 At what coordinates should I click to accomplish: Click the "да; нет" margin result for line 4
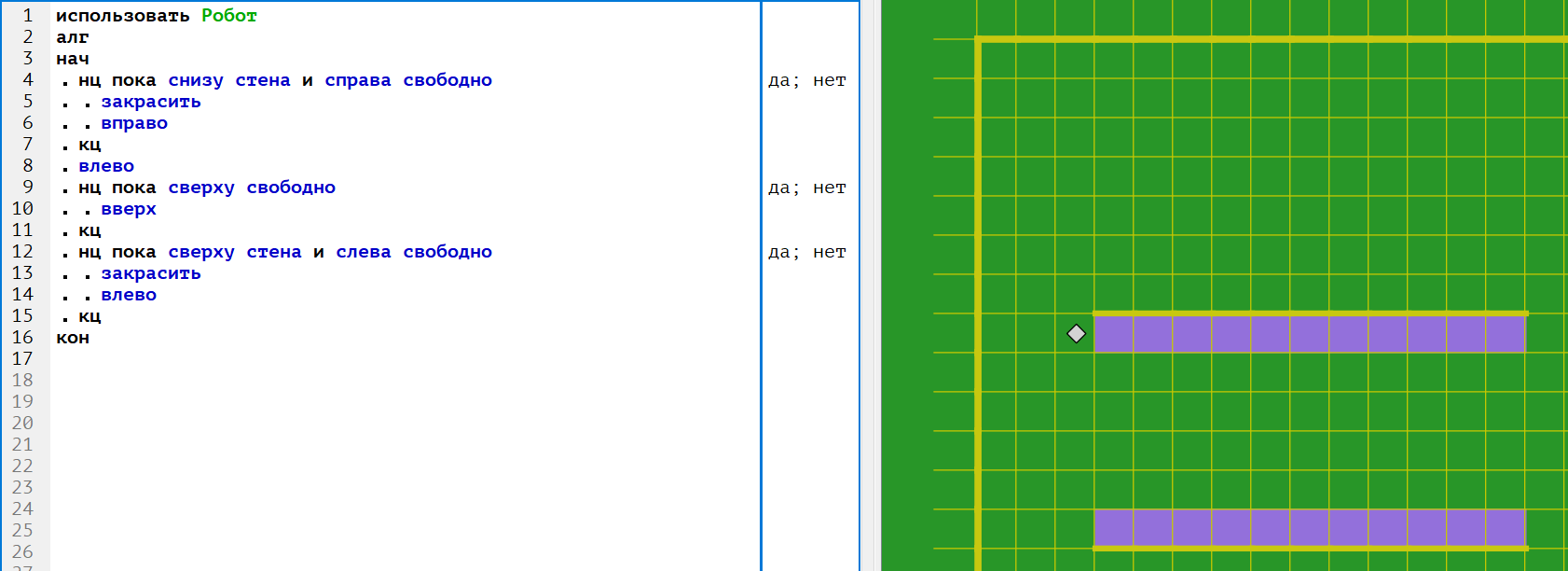[806, 80]
